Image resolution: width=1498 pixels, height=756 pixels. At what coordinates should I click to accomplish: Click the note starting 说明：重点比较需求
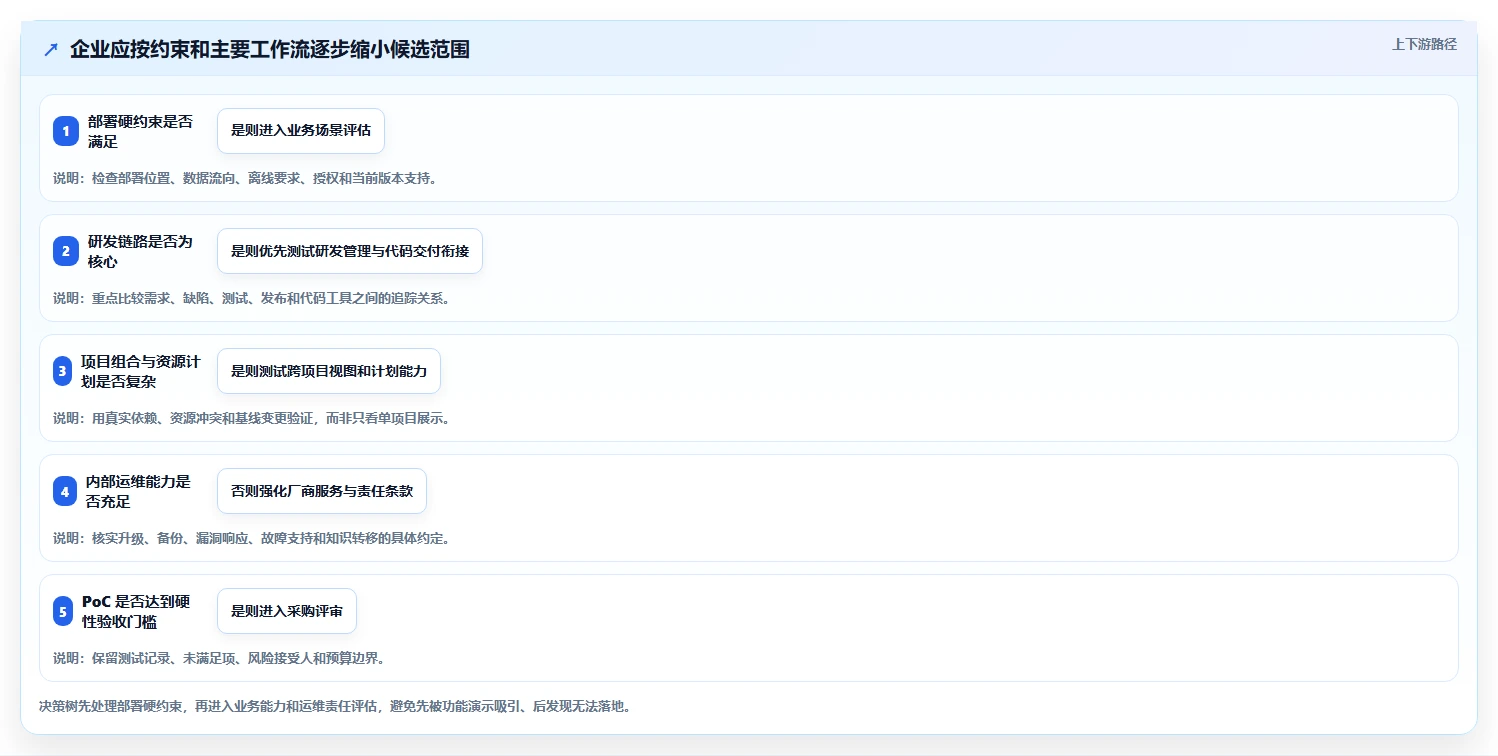pos(252,298)
